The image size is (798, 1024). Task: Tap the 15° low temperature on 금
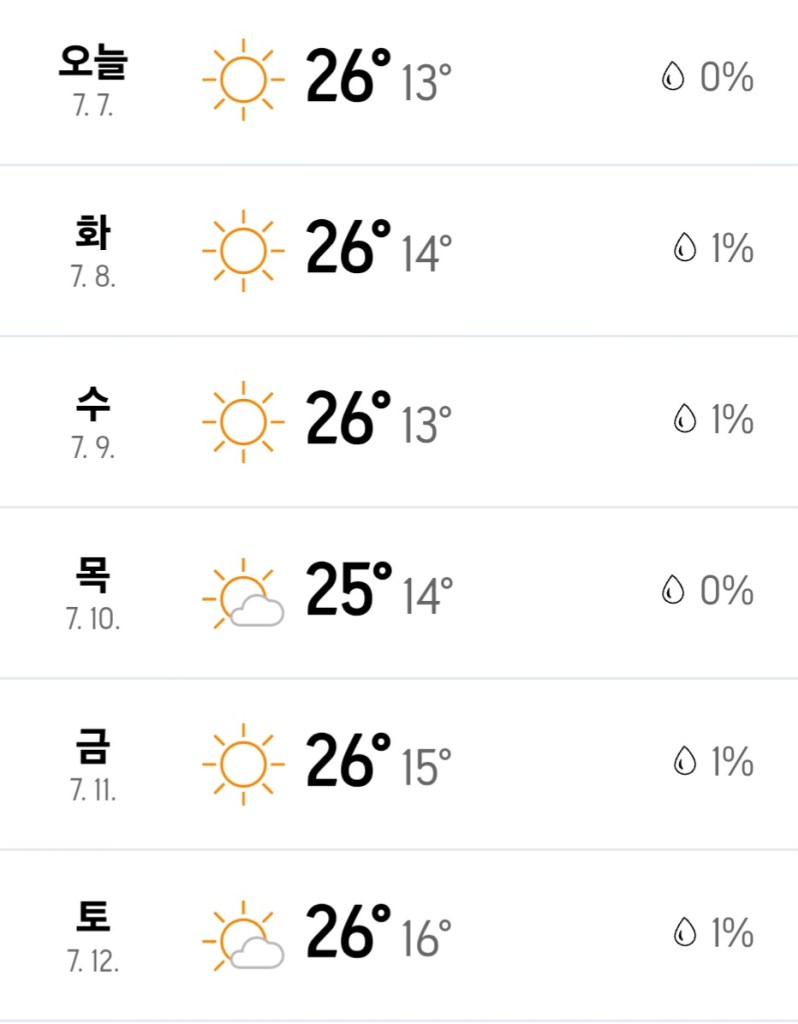[427, 768]
